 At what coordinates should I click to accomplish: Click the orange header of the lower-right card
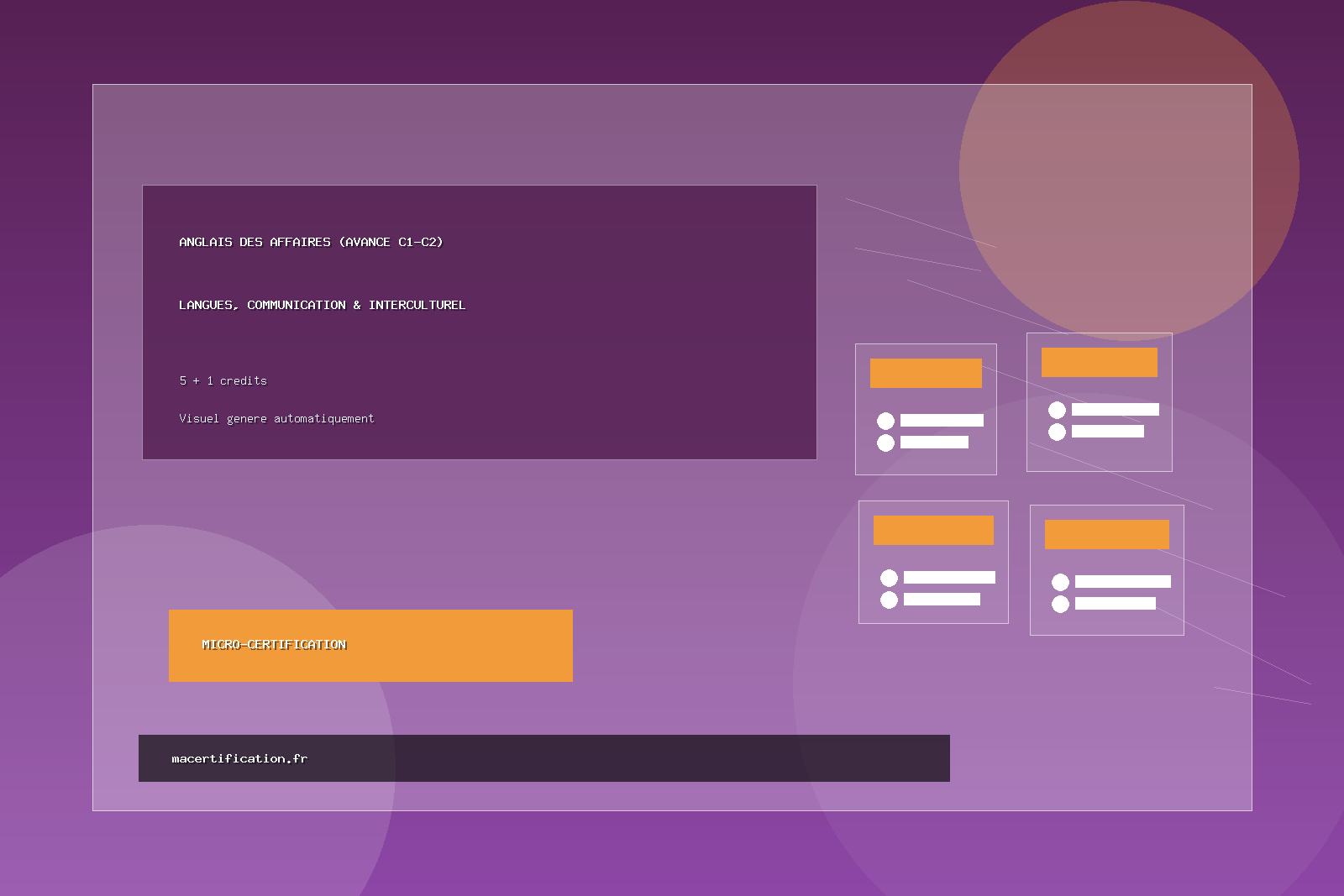tap(1106, 534)
